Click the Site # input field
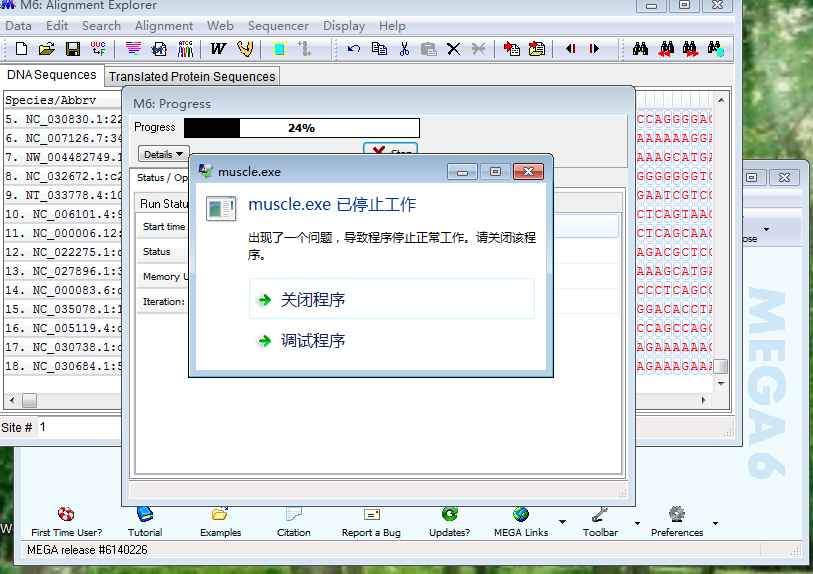The width and height of the screenshot is (813, 574). [80, 427]
